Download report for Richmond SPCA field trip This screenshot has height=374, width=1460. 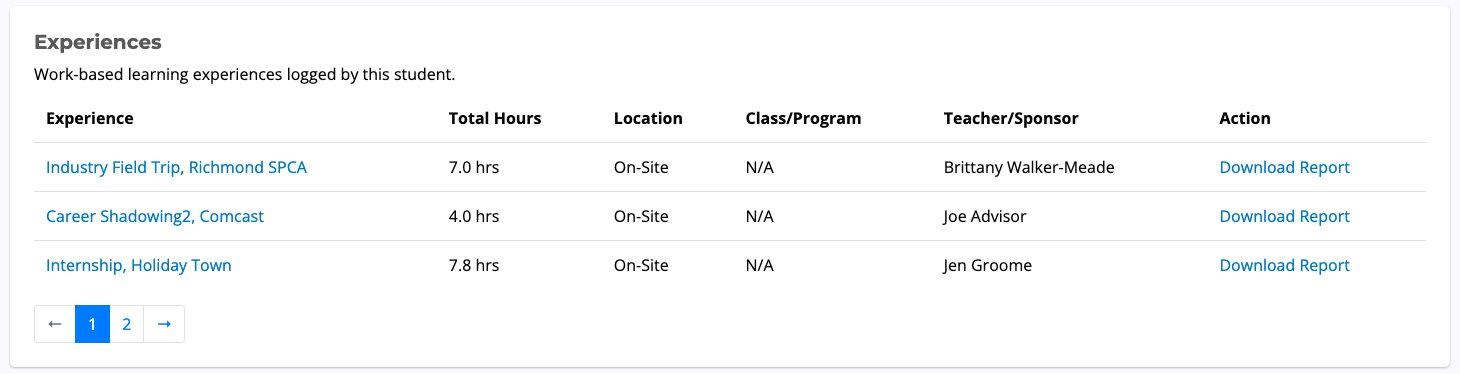coord(1284,167)
